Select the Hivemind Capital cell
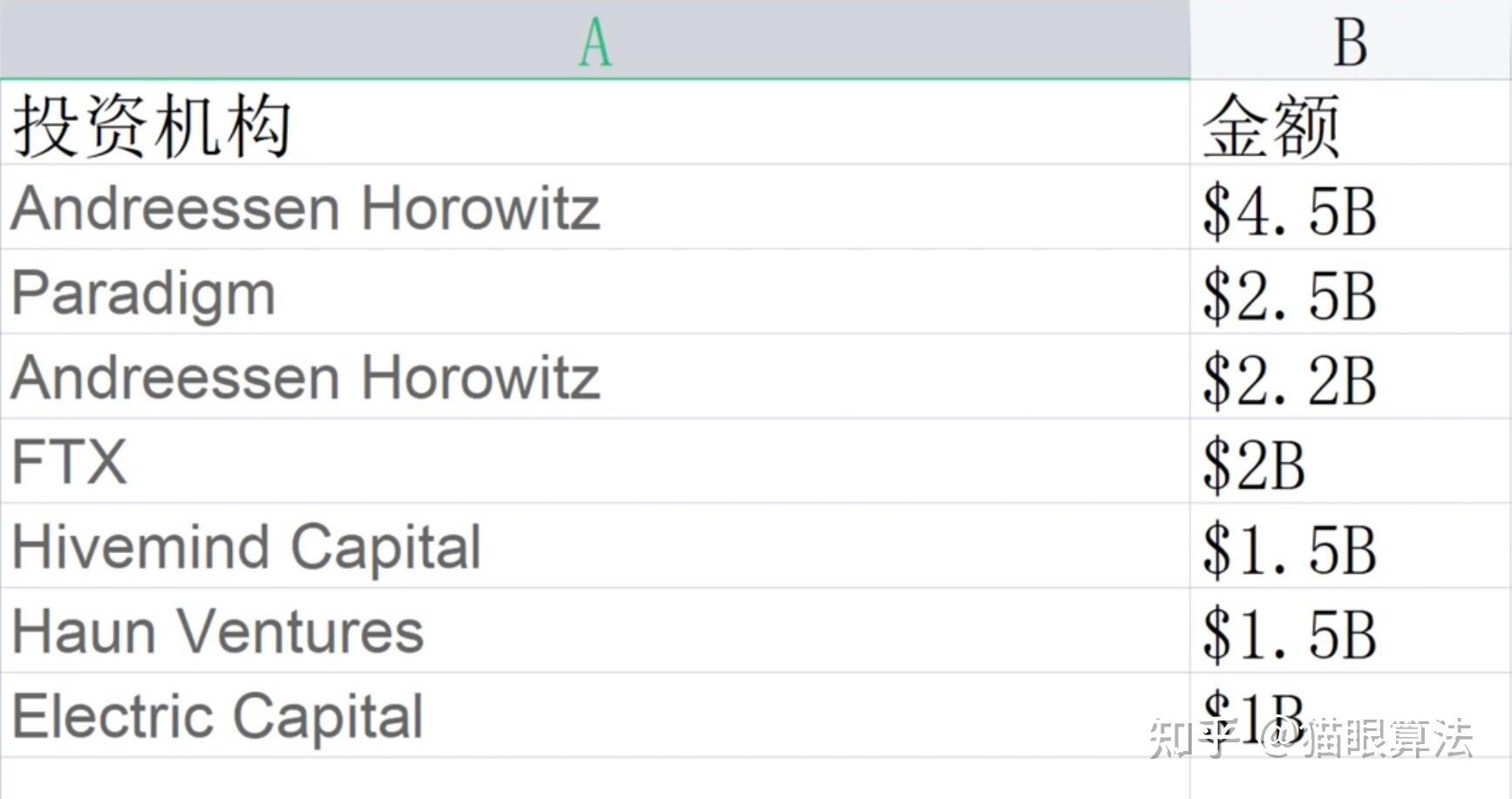Screen dimensions: 1512x799 pos(595,546)
